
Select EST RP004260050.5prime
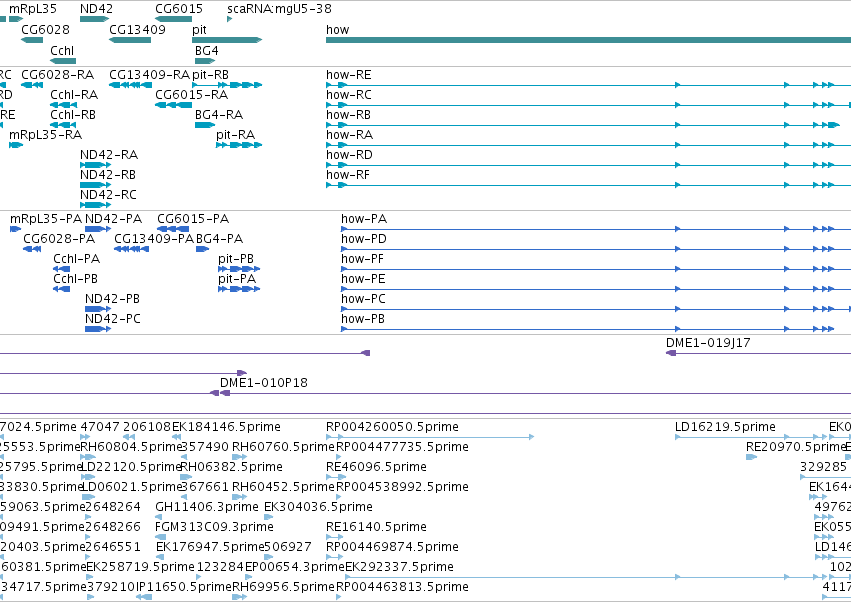click(392, 427)
